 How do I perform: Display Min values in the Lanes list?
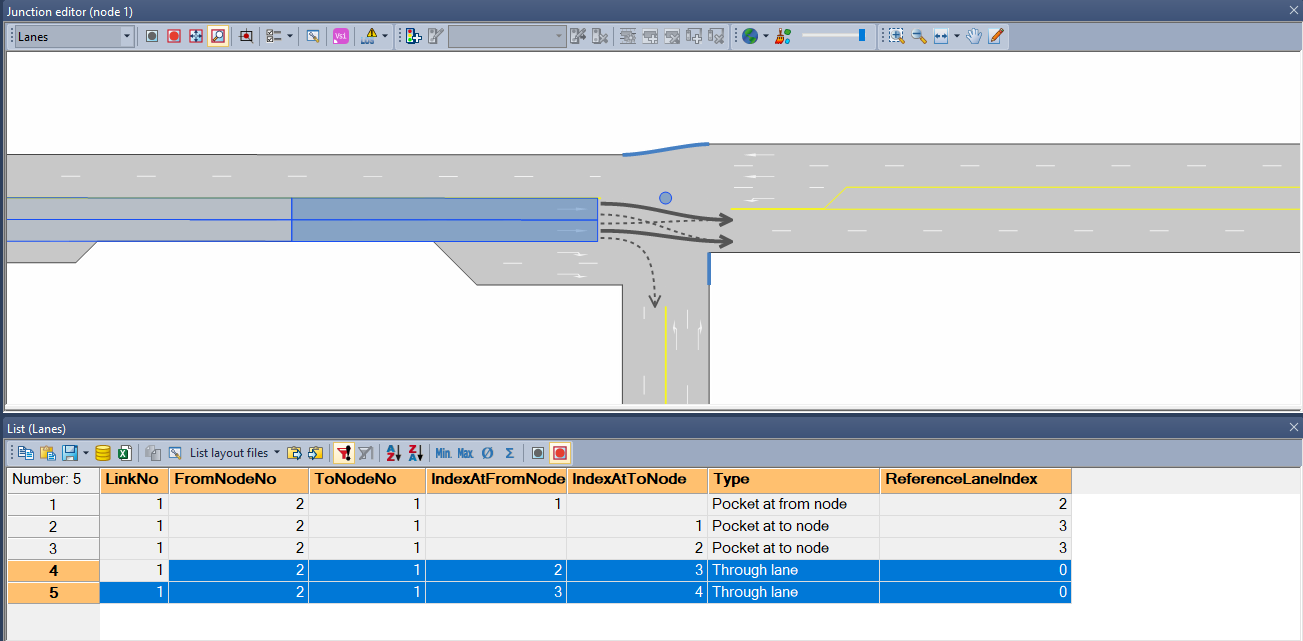click(x=441, y=452)
